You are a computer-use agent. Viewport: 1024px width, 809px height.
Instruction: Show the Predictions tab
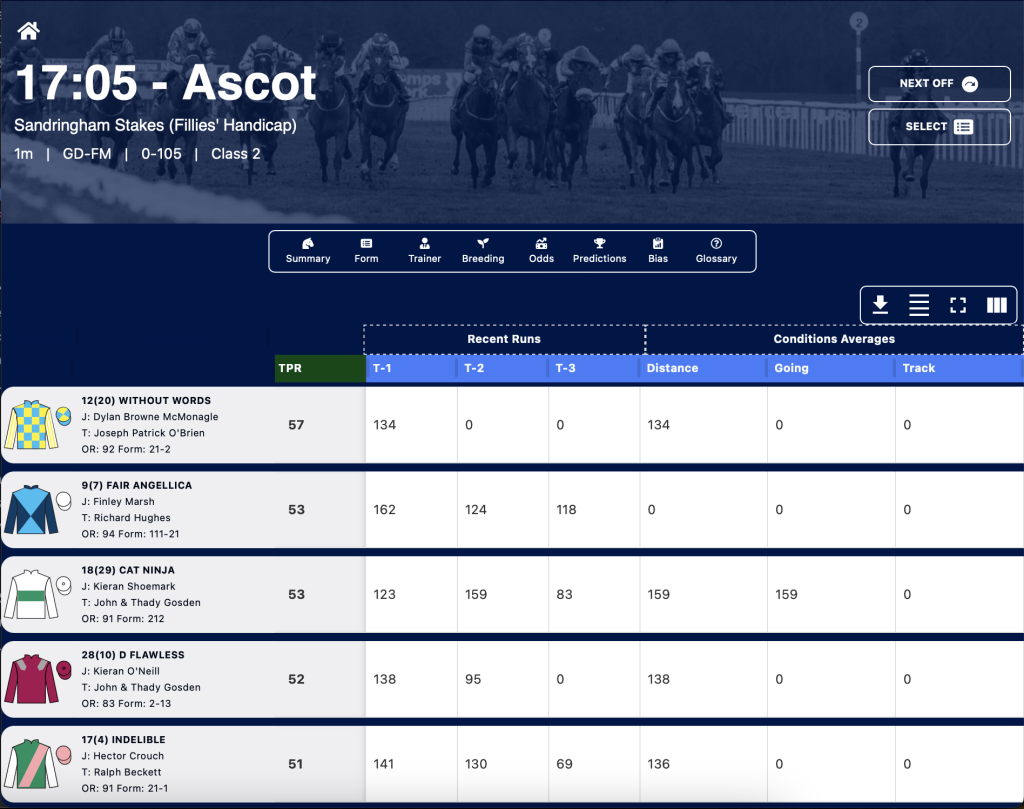(x=600, y=251)
